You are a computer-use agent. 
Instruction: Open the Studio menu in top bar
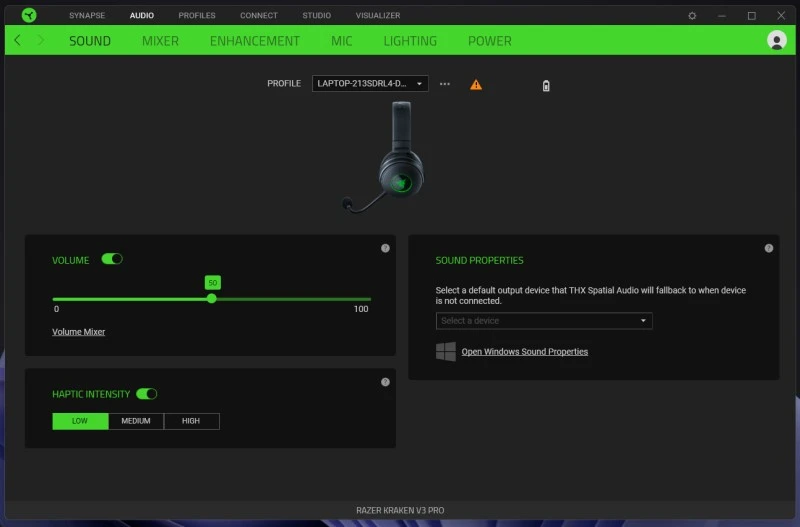316,16
